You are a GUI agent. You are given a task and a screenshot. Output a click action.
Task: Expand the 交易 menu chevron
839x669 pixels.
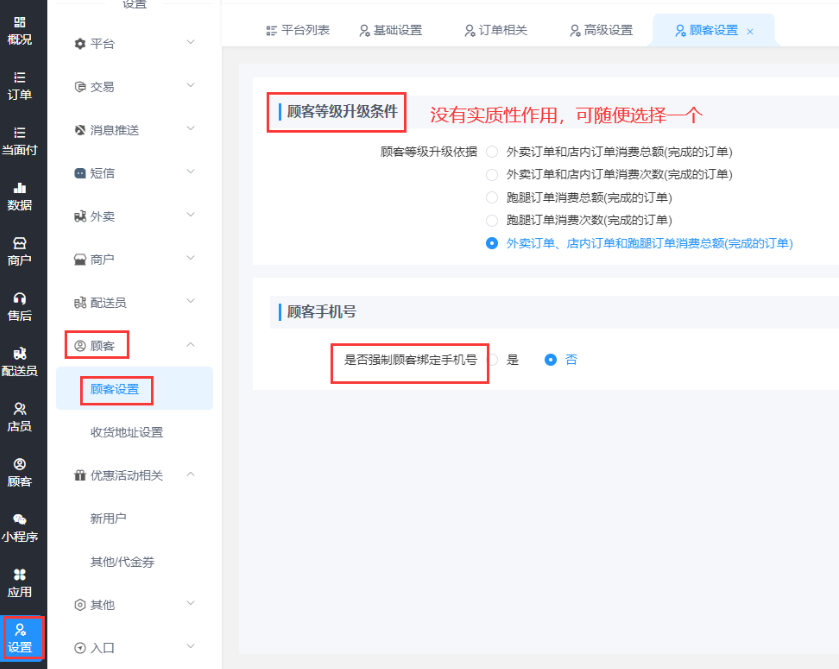click(x=190, y=85)
